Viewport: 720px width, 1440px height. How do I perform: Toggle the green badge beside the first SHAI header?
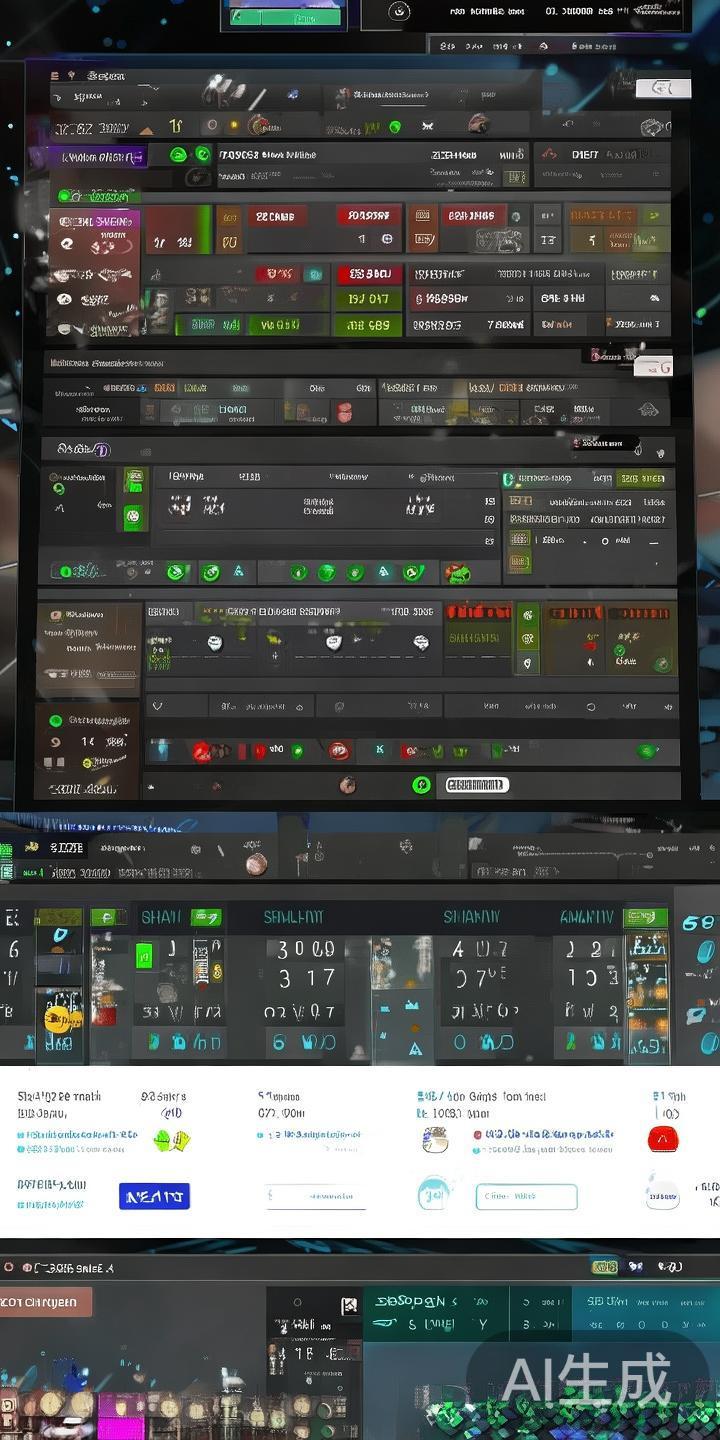(x=205, y=917)
